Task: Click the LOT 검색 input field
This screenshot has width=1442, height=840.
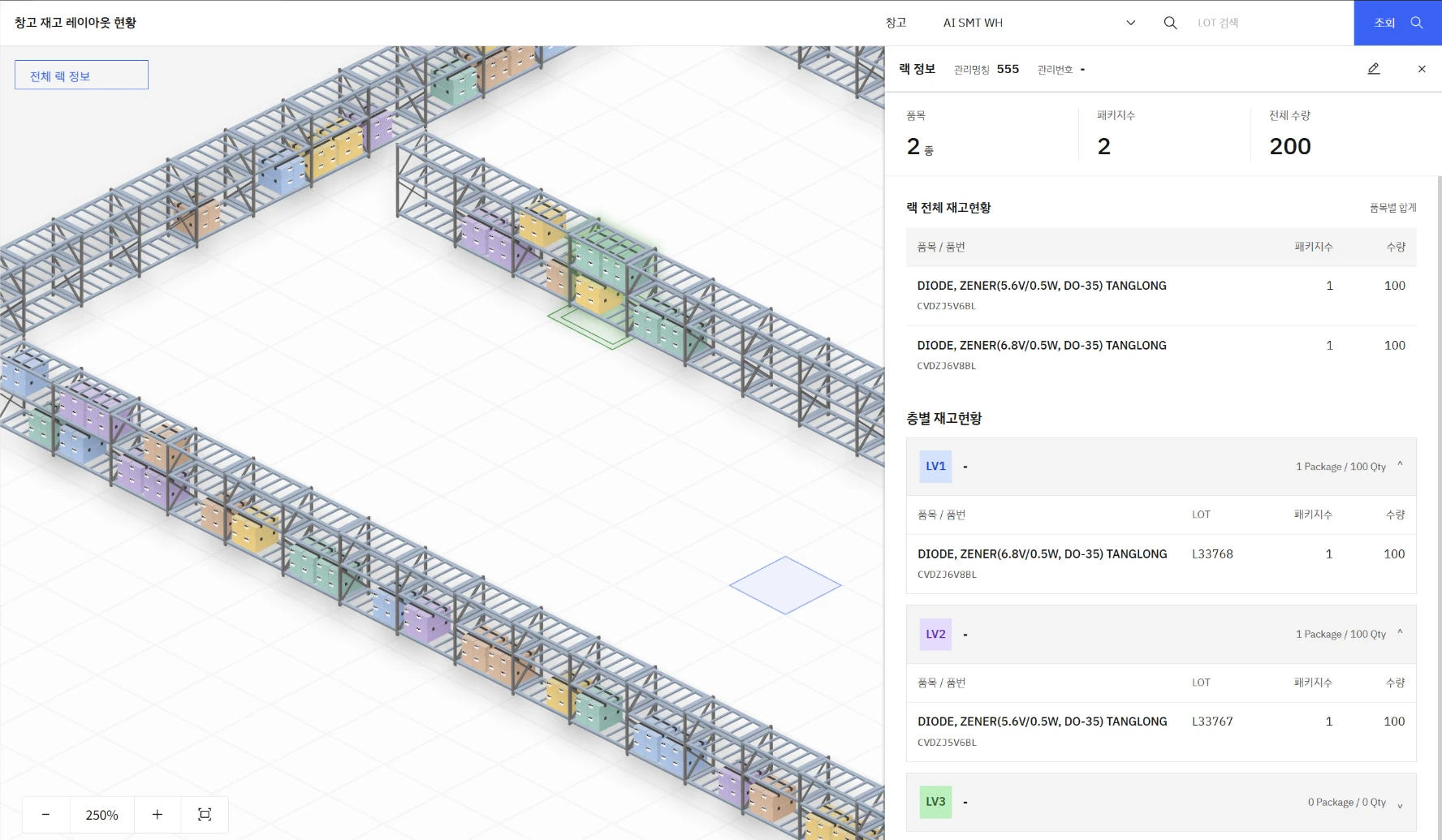Action: point(1267,23)
